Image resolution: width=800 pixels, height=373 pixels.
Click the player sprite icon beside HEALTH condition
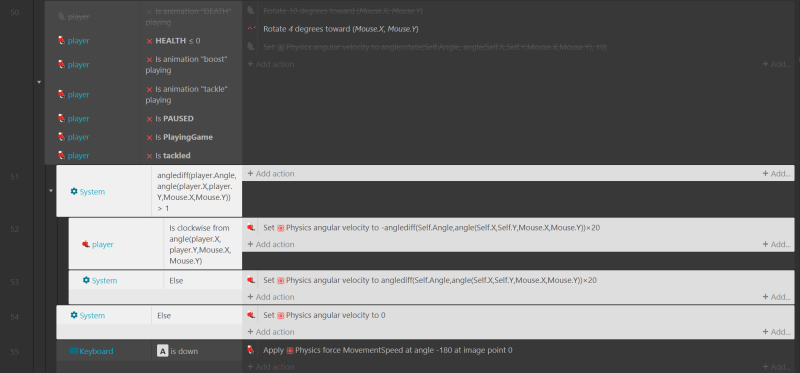[61, 40]
